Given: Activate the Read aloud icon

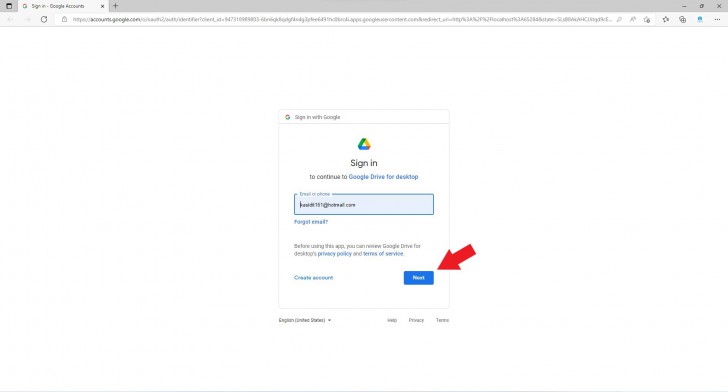Looking at the screenshot, I should click(633, 20).
